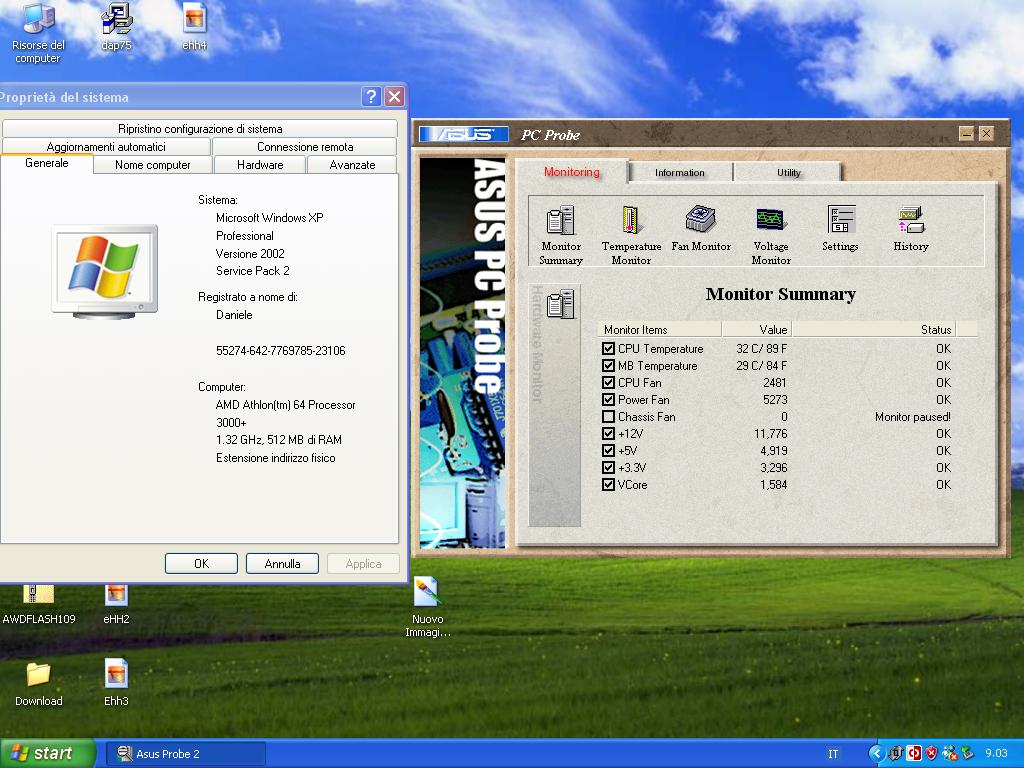Click the Asus Probe 2 taskbar button
This screenshot has height=768, width=1024.
(185, 754)
